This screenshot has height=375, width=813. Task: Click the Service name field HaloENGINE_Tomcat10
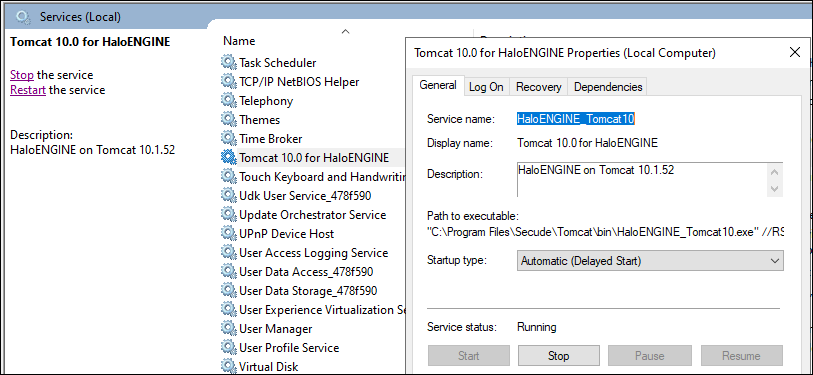point(576,119)
